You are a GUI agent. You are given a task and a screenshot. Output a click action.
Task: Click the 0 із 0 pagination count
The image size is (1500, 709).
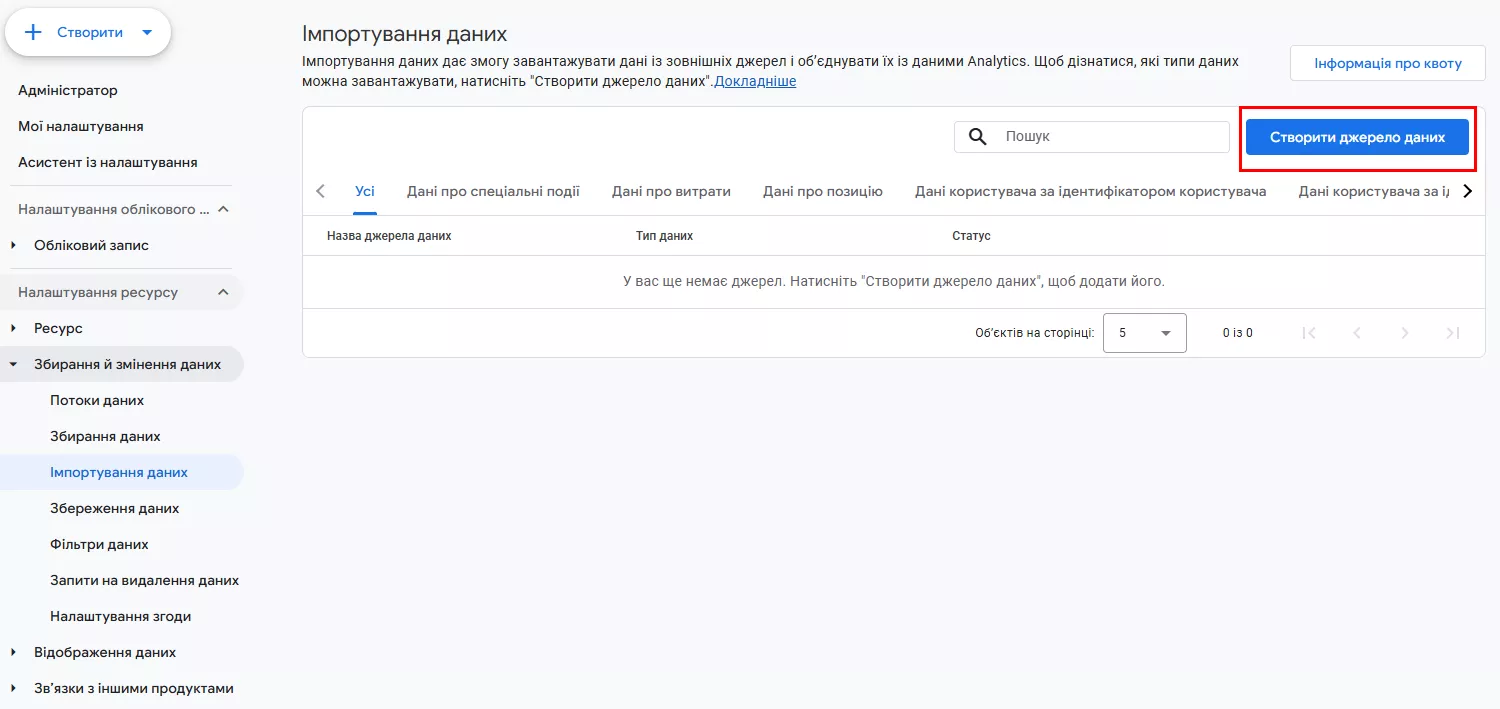(x=1237, y=333)
